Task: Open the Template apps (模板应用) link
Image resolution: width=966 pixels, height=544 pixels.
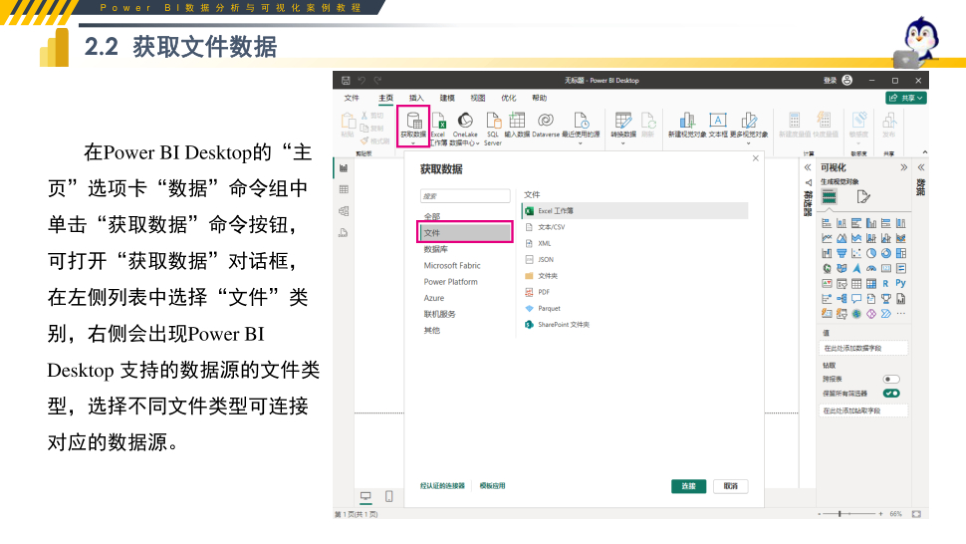Action: point(492,486)
